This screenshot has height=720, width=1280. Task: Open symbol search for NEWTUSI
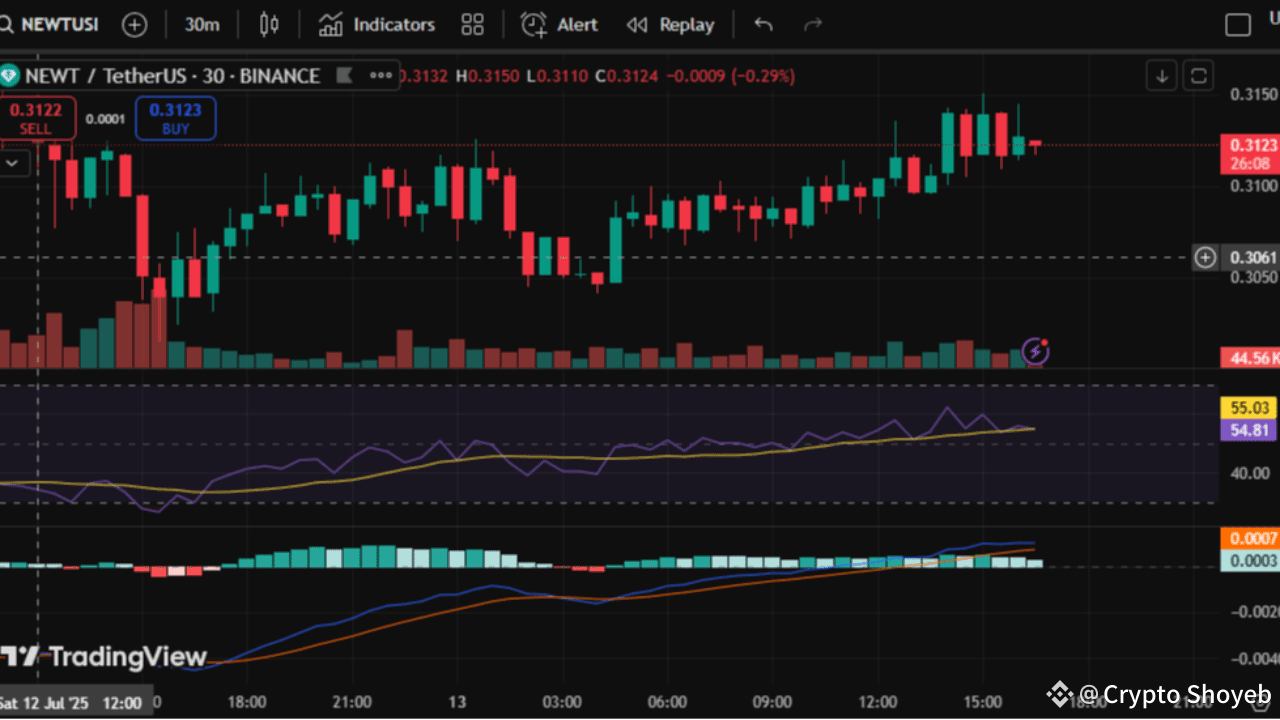click(x=50, y=24)
